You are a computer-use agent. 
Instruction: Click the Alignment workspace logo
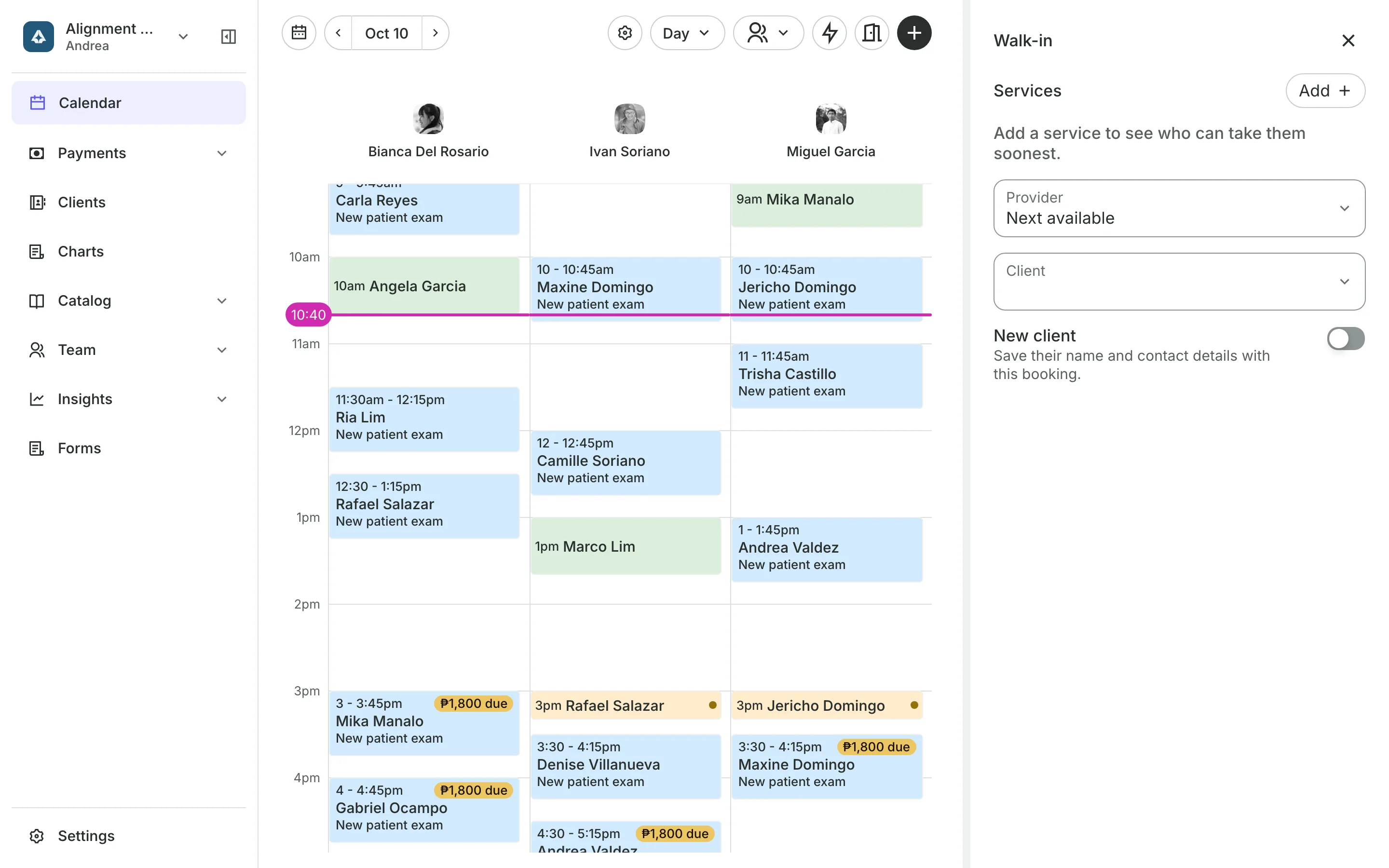(x=39, y=37)
